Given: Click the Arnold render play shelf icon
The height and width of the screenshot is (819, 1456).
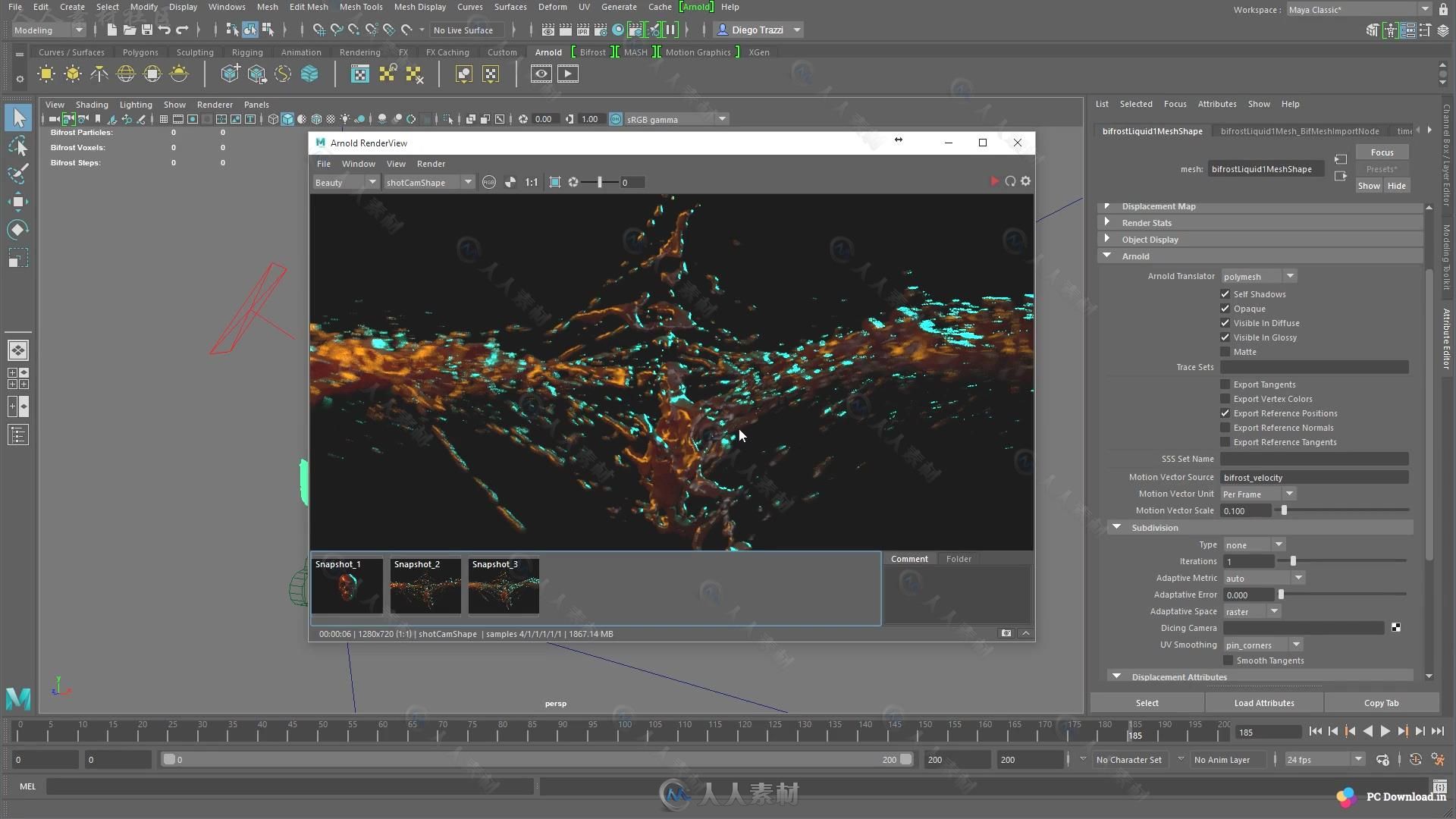Looking at the screenshot, I should [568, 74].
